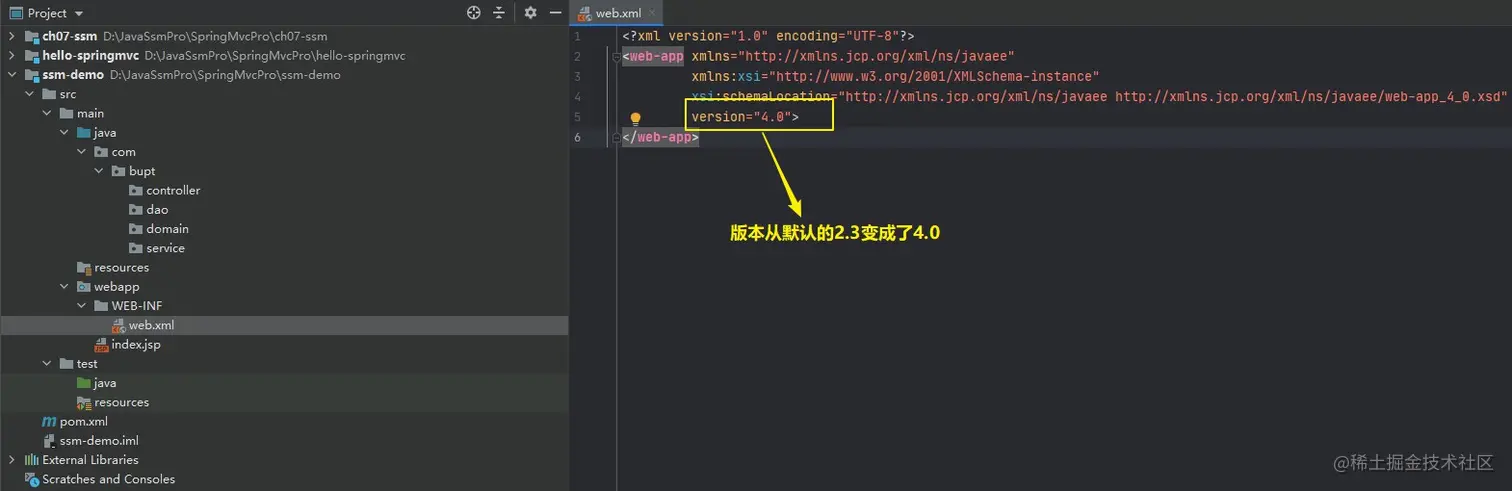This screenshot has width=1512, height=491.
Task: Click the xmlns:xsi attribute line
Action: [x=895, y=76]
